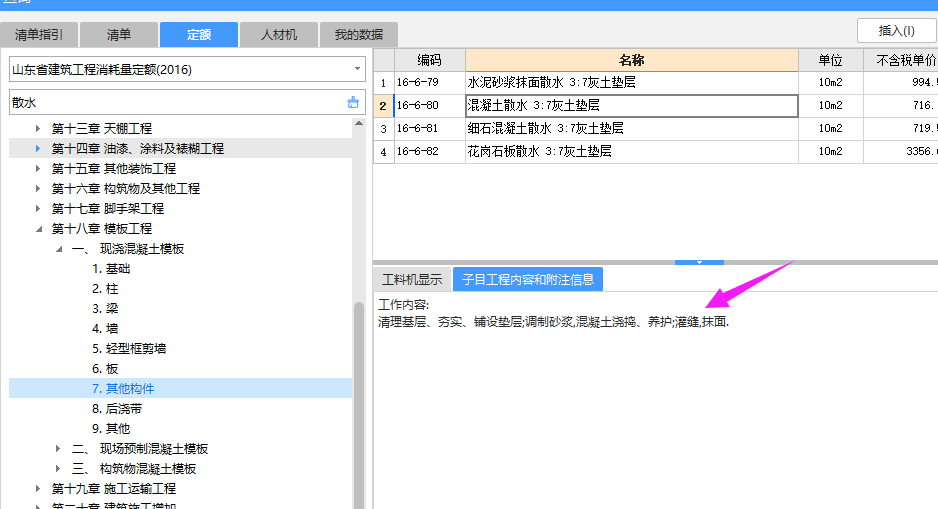Select tree item 一、现浇混凝土模板
Screen dimensions: 938x509
coord(128,249)
